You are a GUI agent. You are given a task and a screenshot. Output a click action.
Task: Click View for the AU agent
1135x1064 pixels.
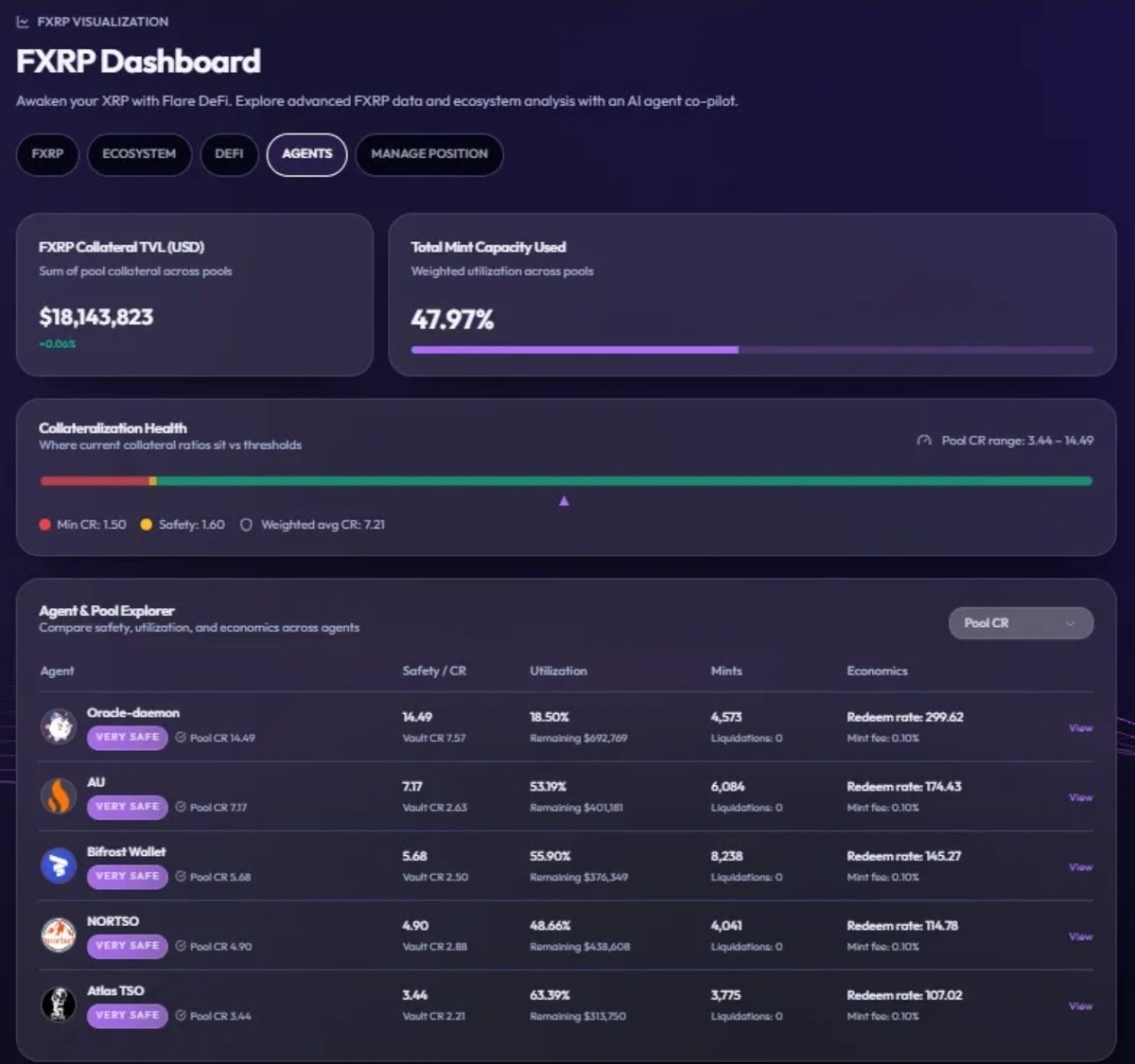(1080, 797)
